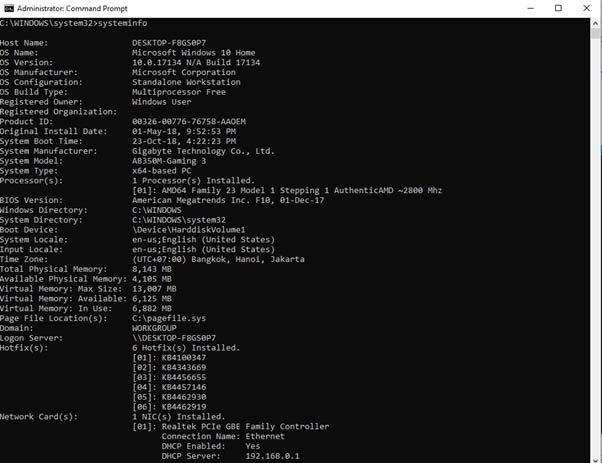This screenshot has width=602, height=463.
Task: Click virtual memory max size '13,007 MB'
Action: [x=154, y=289]
